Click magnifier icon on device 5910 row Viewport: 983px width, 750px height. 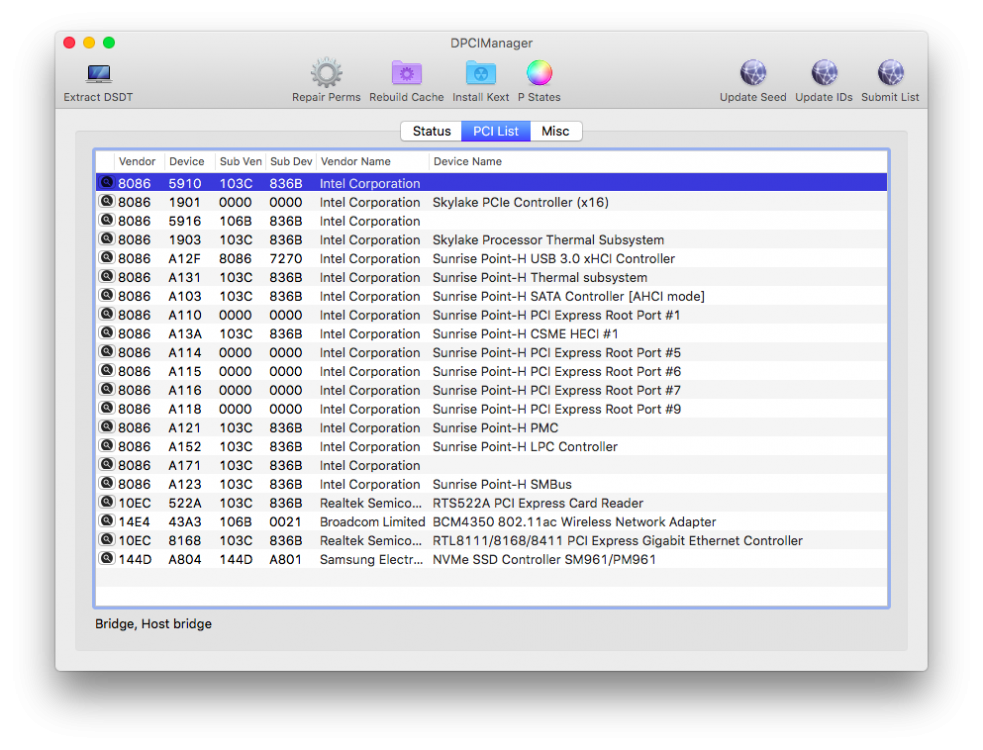107,182
